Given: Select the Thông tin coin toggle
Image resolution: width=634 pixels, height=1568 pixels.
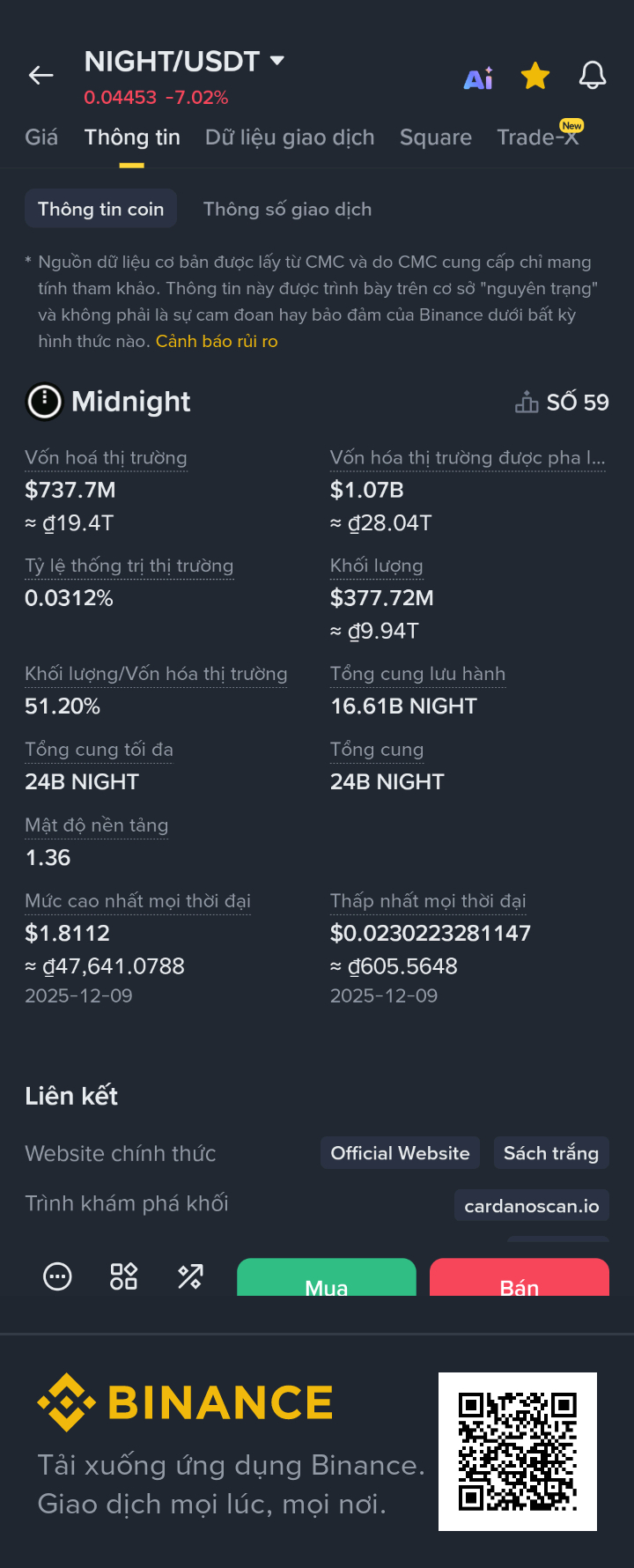Looking at the screenshot, I should [100, 209].
